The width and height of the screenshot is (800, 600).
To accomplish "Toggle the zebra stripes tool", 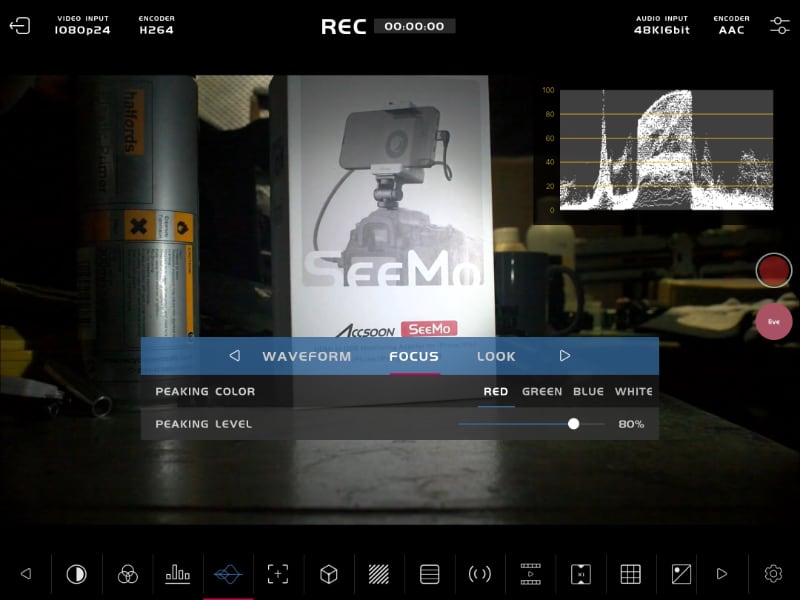I will [379, 574].
